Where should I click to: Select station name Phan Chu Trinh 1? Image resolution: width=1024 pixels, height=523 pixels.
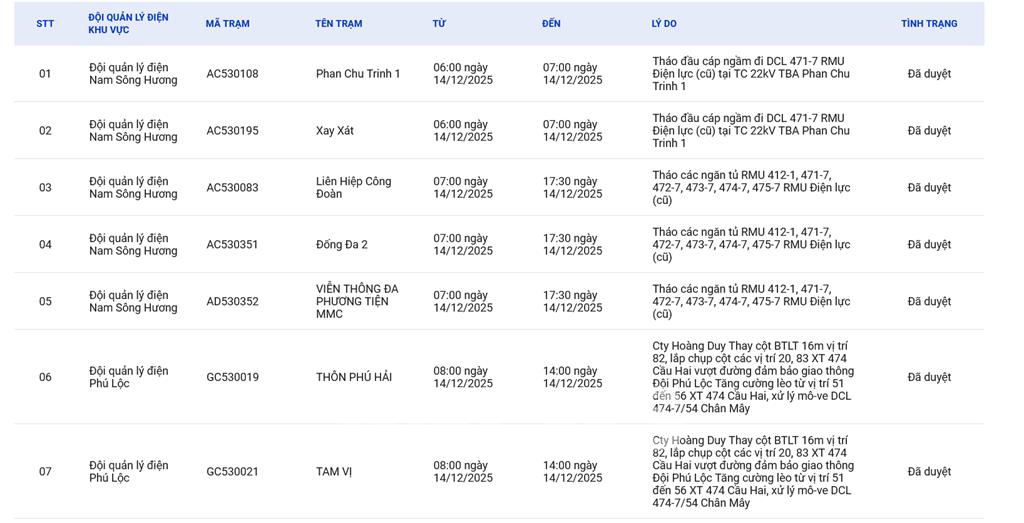(358, 74)
